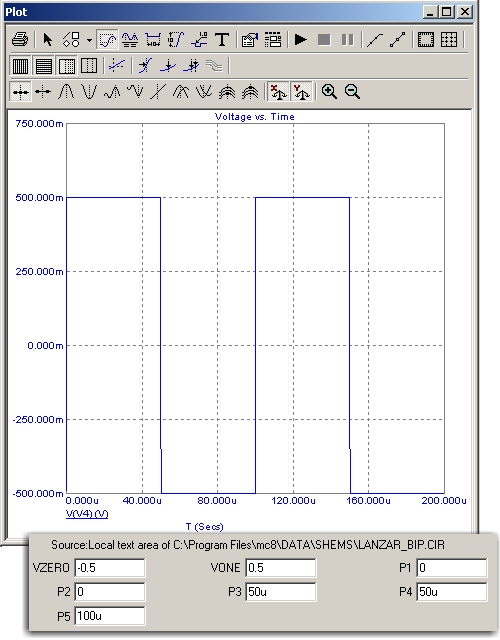The height and width of the screenshot is (640, 500).
Task: Click the Print icon in toolbar
Action: pos(20,40)
